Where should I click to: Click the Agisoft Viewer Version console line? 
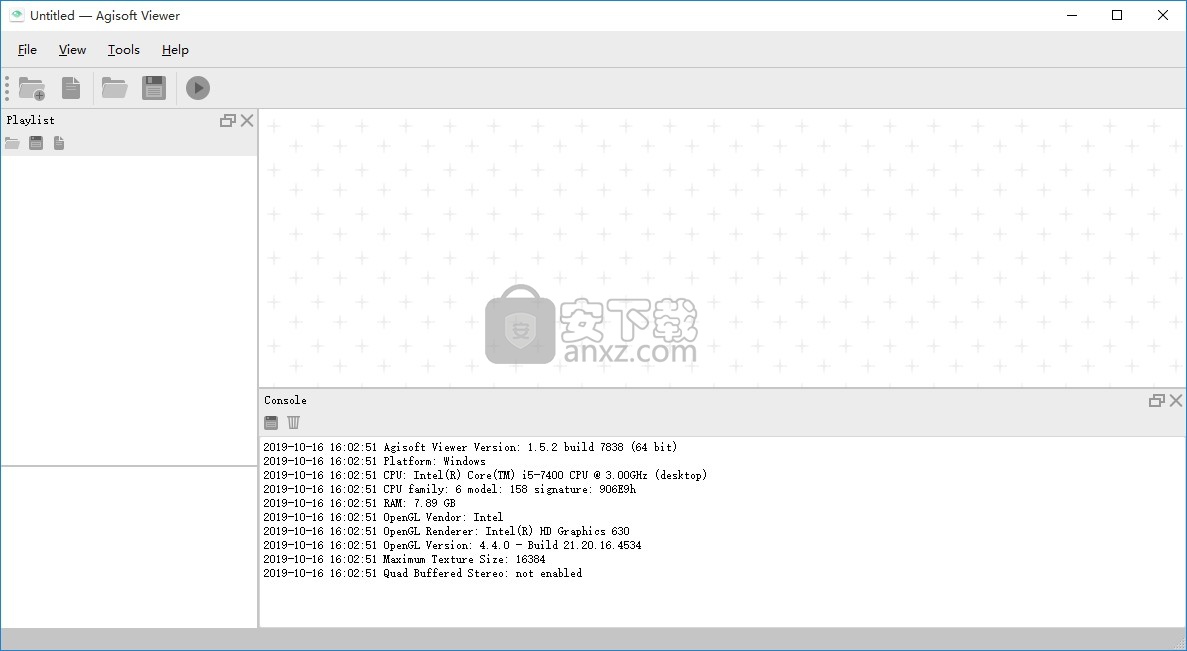470,447
